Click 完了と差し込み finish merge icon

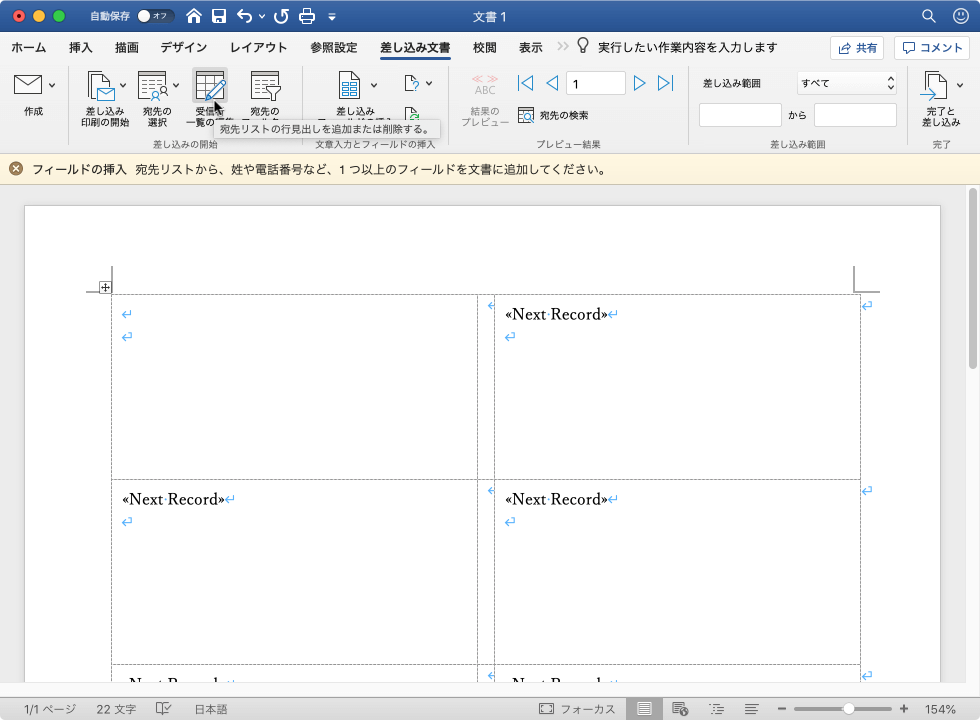(934, 86)
